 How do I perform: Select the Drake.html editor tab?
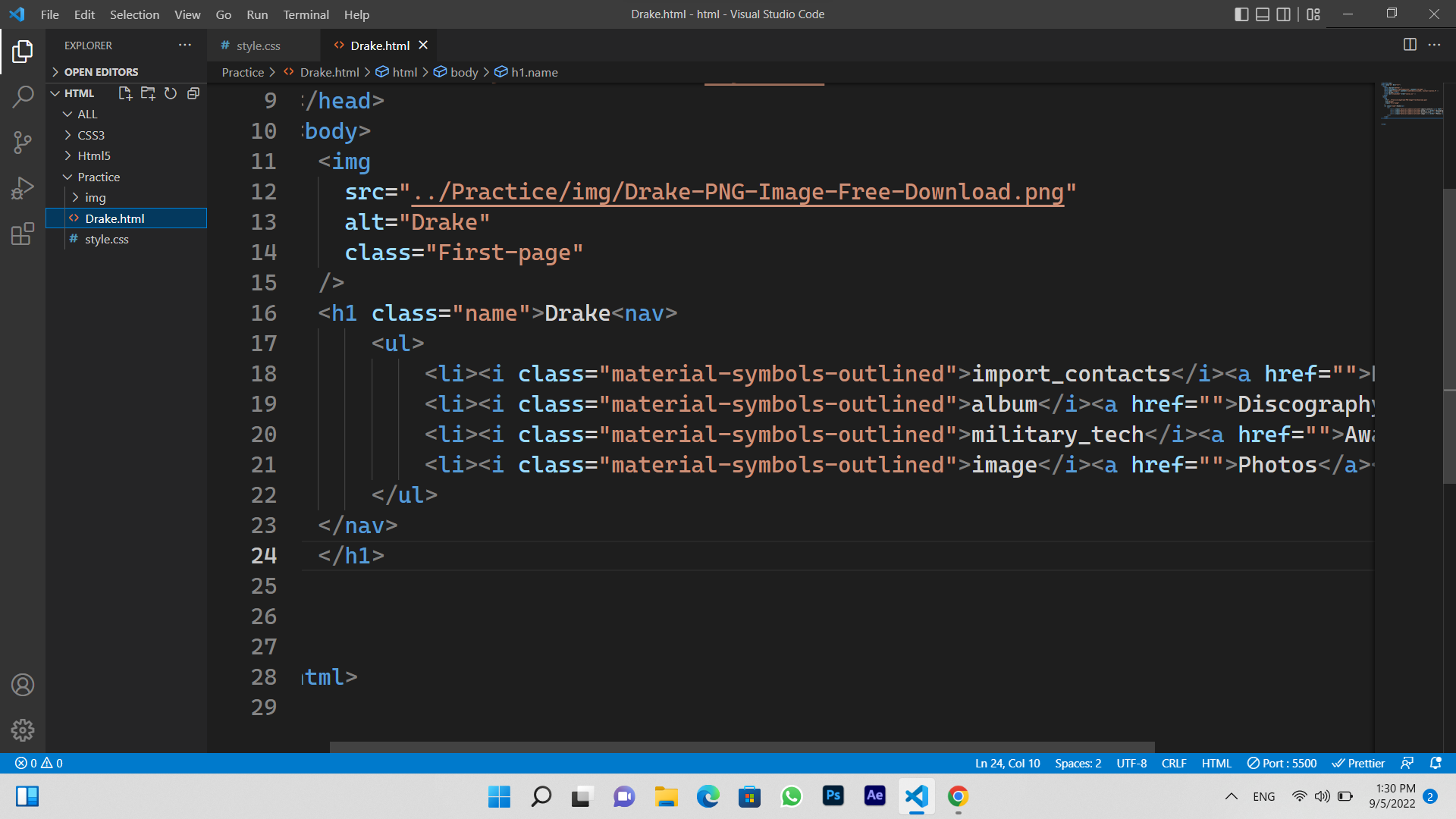click(379, 45)
